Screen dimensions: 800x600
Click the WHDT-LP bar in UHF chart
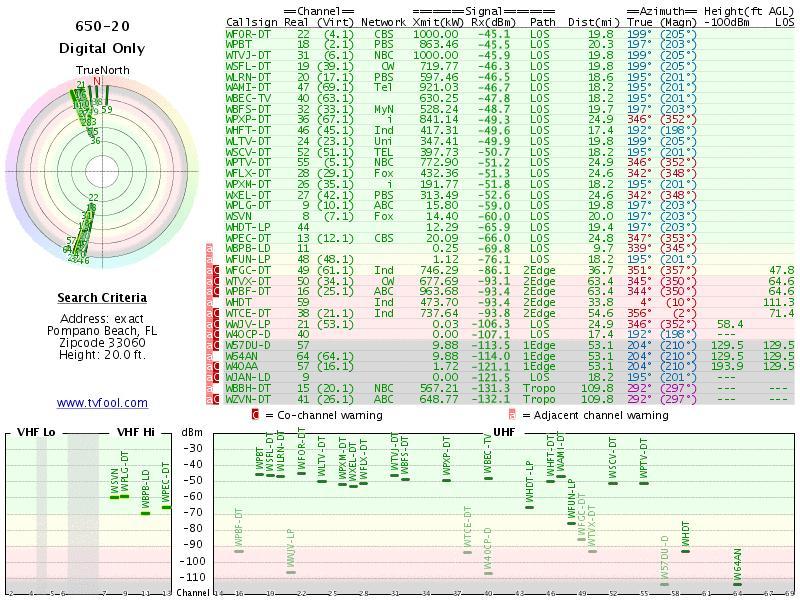[x=530, y=507]
